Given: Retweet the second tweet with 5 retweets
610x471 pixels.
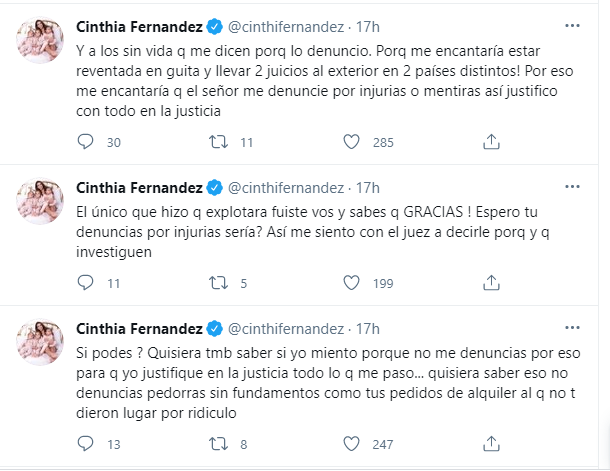Looking at the screenshot, I should tap(215, 284).
